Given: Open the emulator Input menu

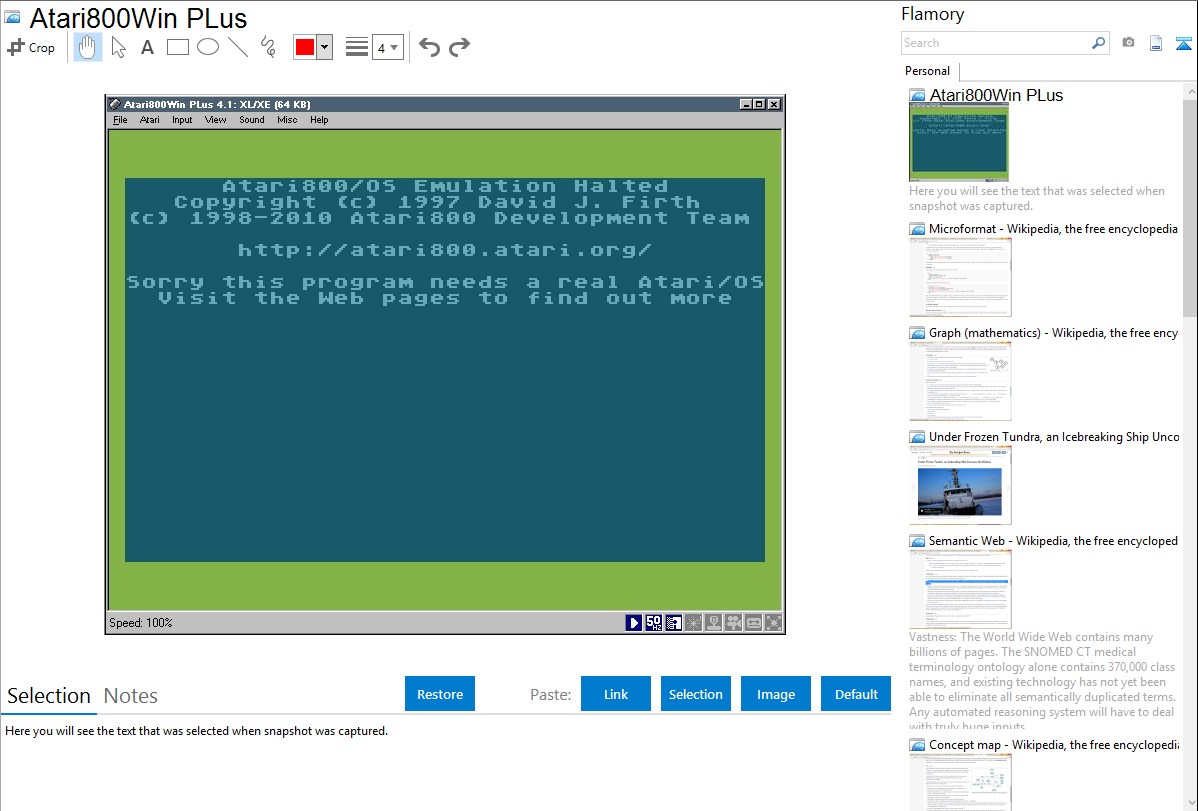Looking at the screenshot, I should coord(182,120).
